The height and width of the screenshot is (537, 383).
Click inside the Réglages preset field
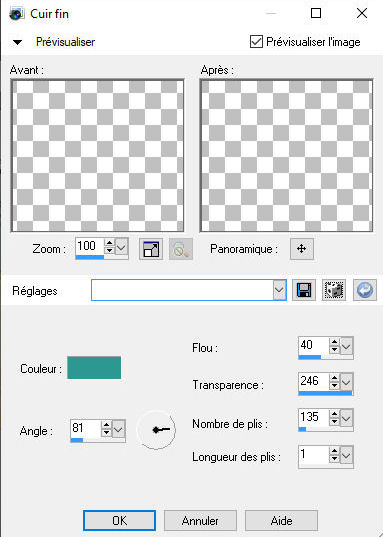pos(182,290)
